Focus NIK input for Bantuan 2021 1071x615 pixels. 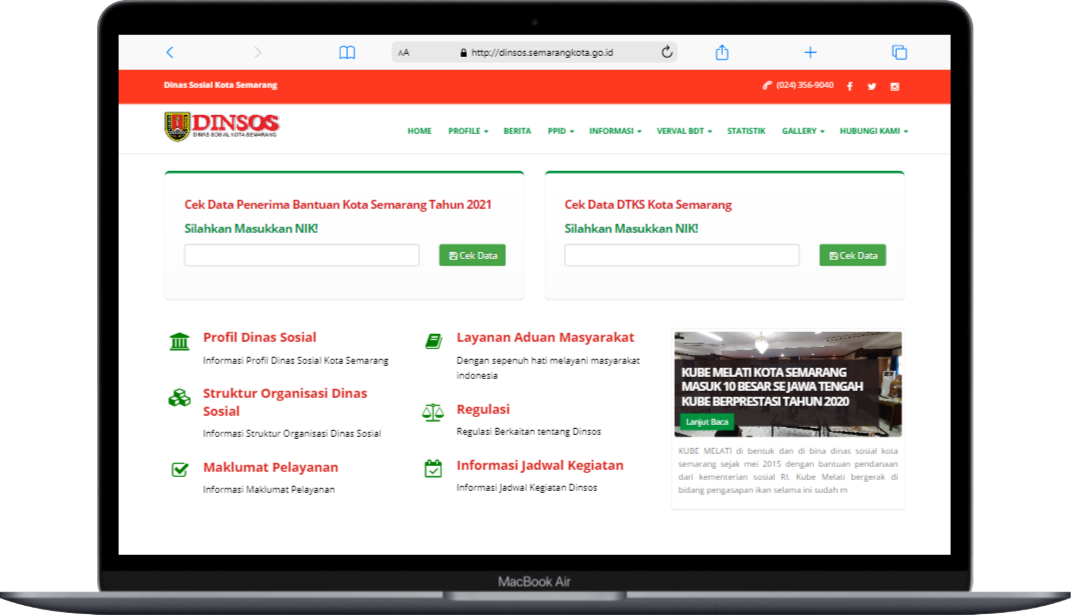click(302, 256)
